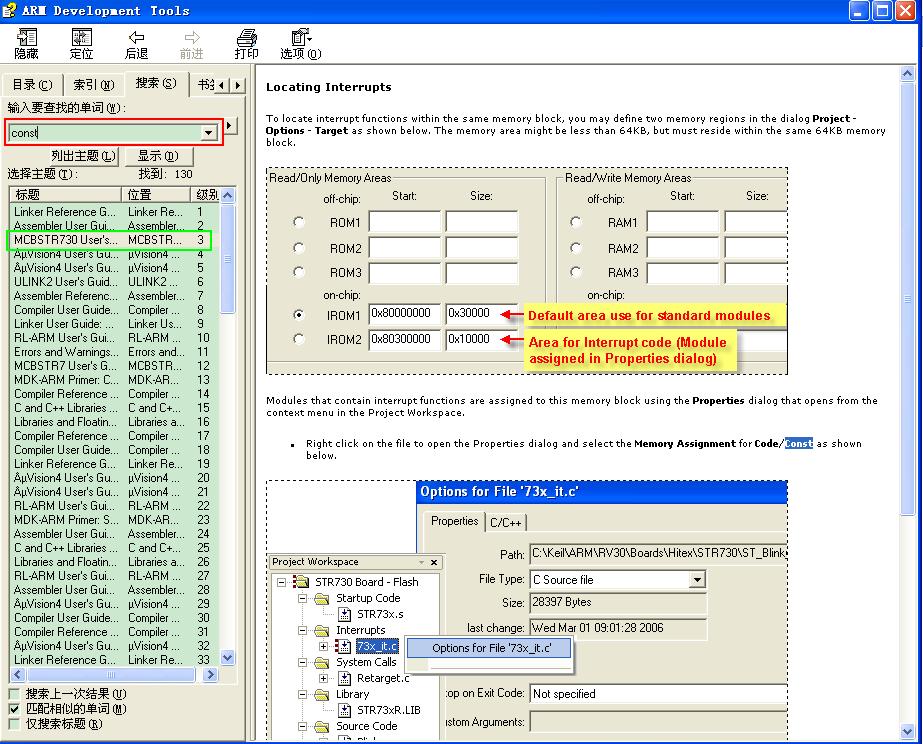923x744 pixels.
Task: Switch to 目录 (Contents) tab
Action: [32, 85]
